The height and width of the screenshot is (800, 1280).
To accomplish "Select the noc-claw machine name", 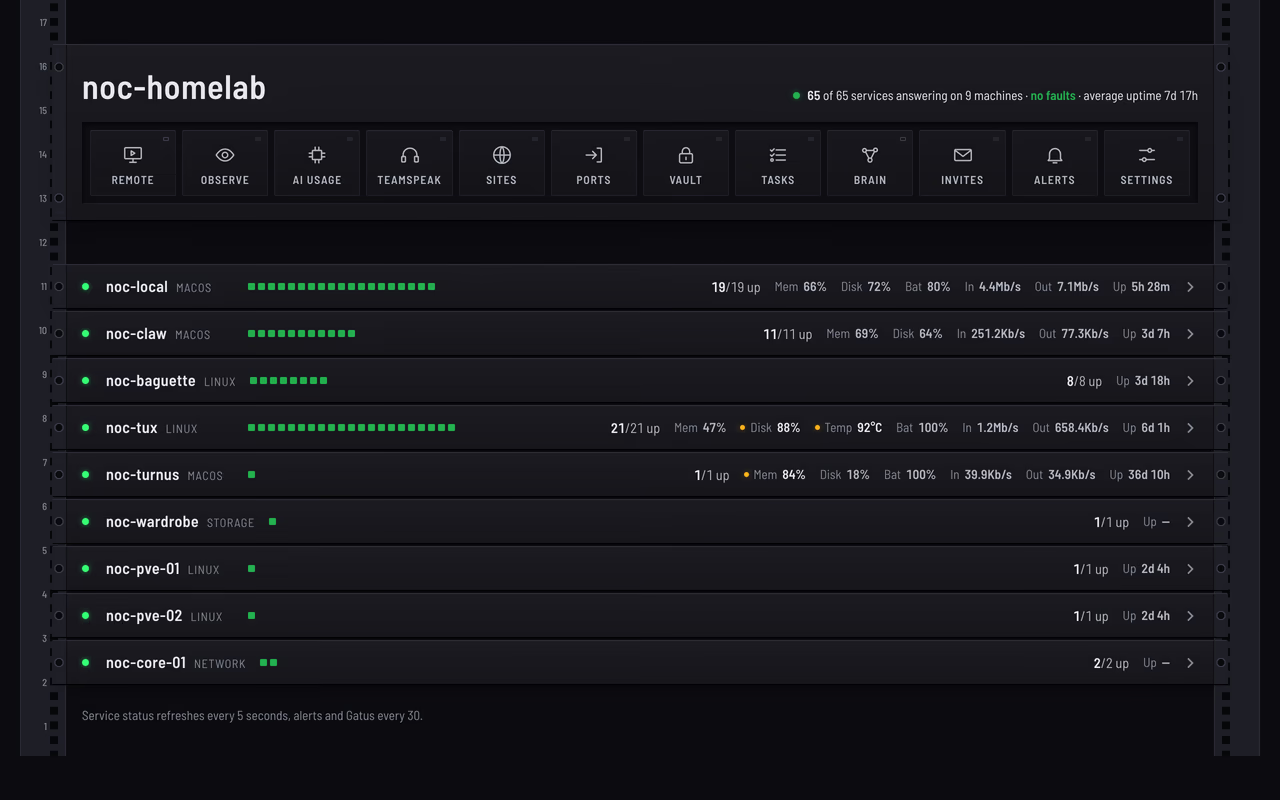I will (136, 334).
